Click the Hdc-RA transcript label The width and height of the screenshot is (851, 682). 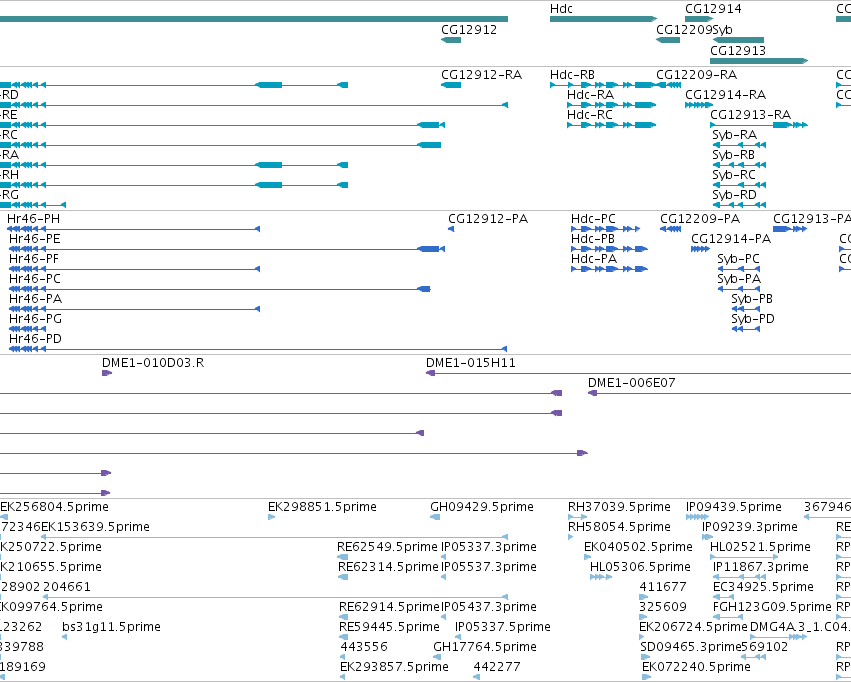[590, 95]
